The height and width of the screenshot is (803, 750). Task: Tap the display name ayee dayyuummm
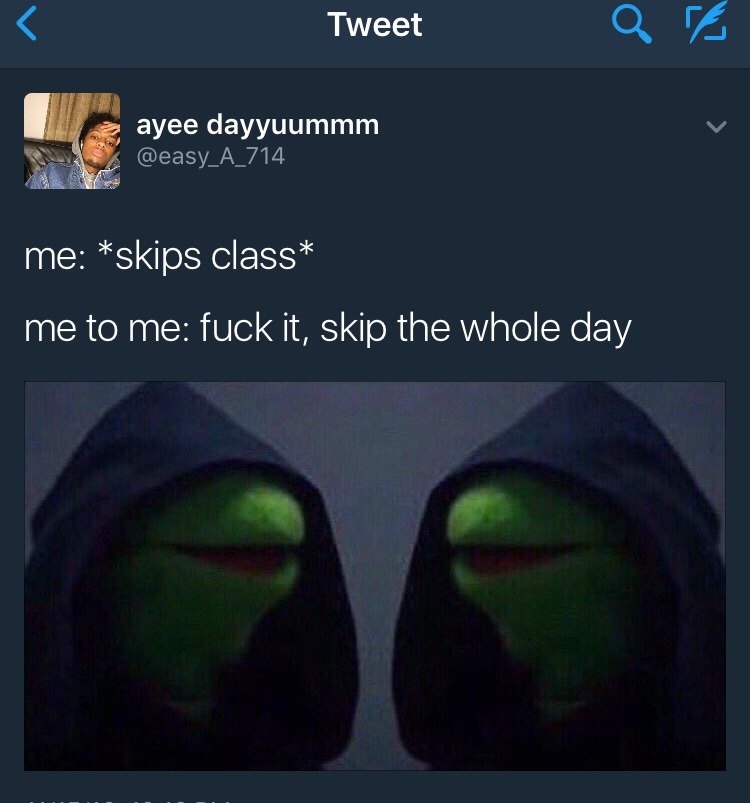click(x=258, y=125)
